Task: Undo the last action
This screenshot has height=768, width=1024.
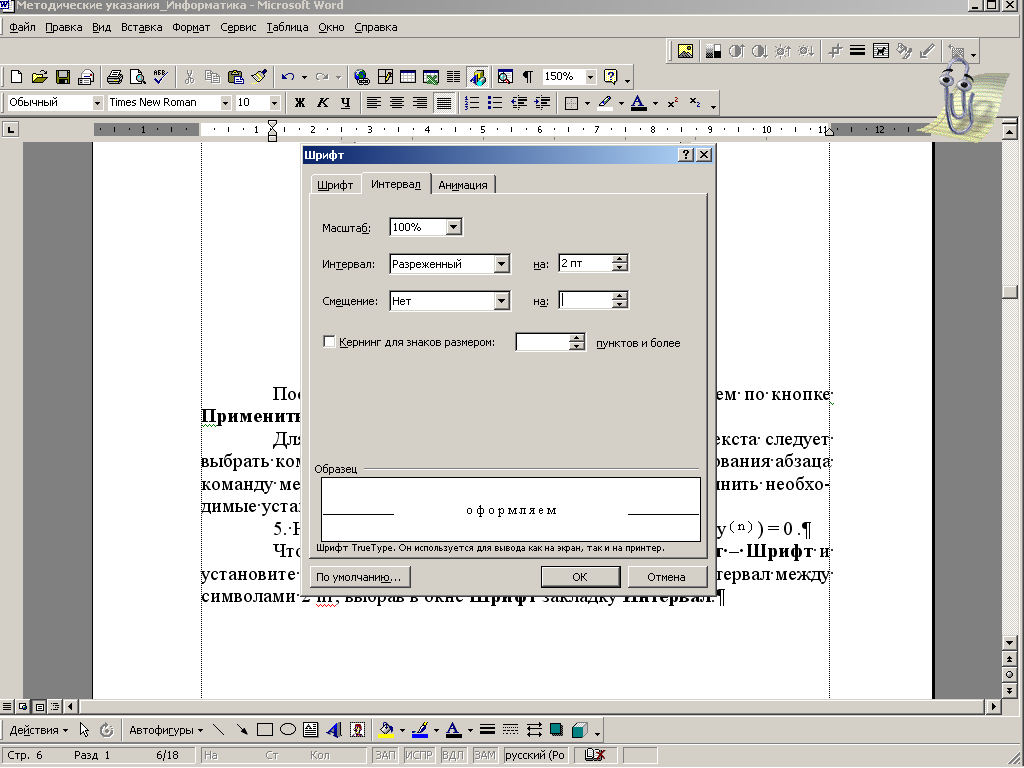Action: click(287, 77)
